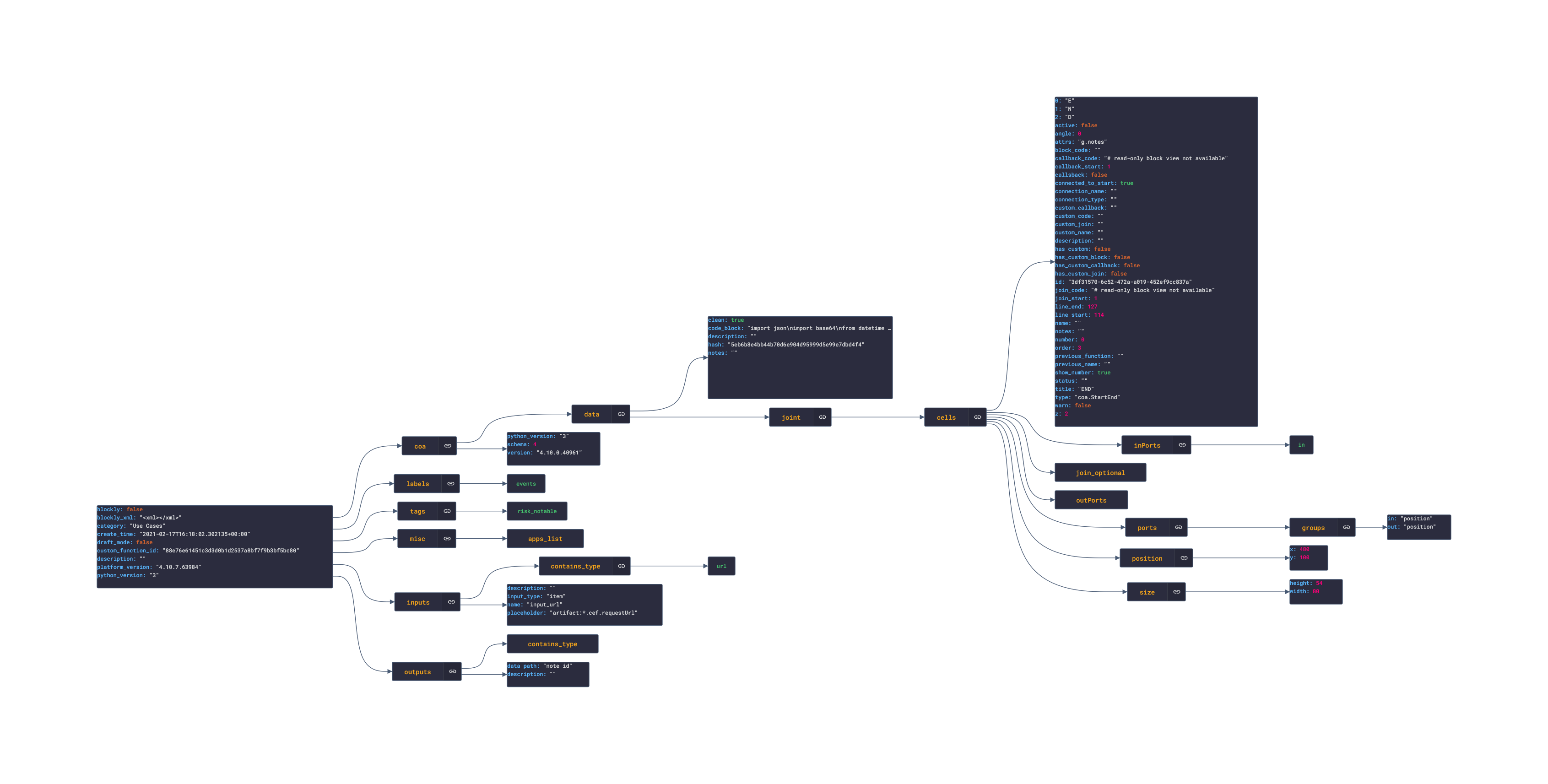
Task: Click link icon on misc node
Action: 447,539
